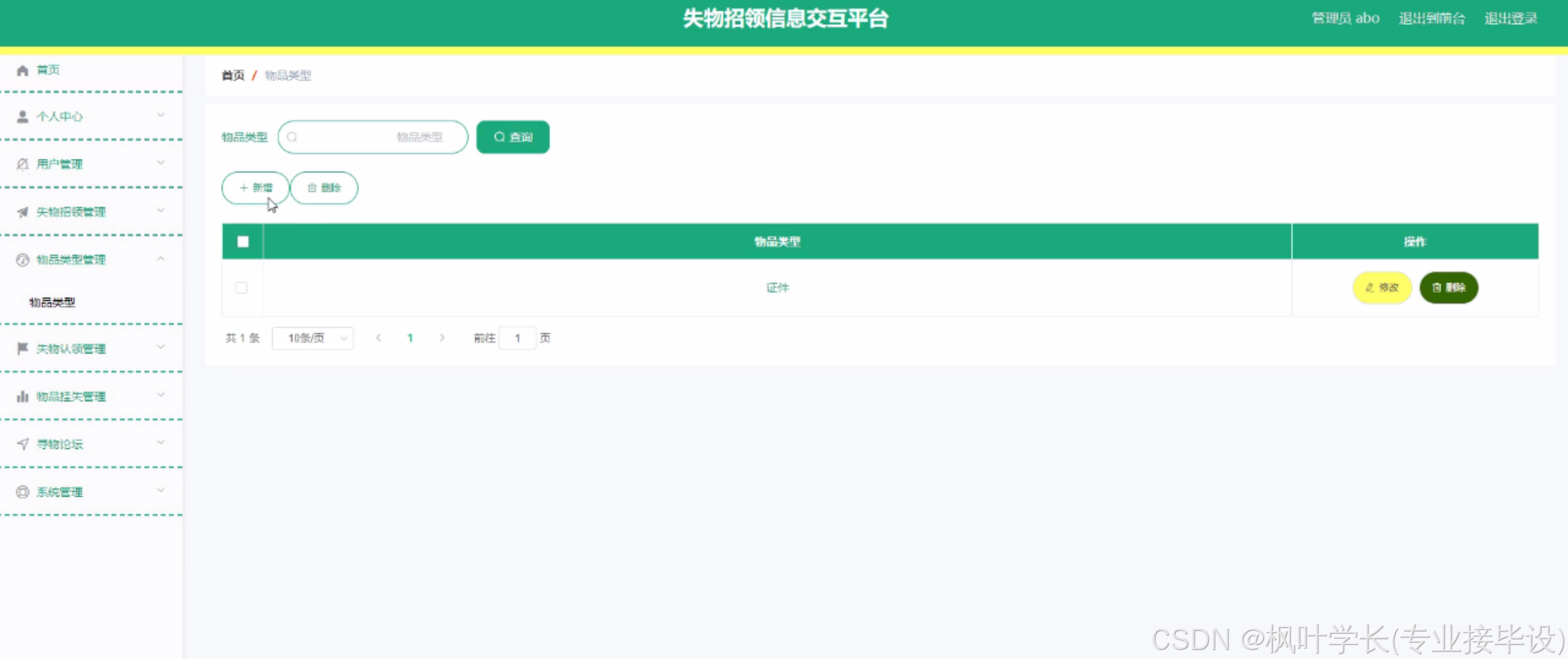Expand the 失物认领管理 chevron
The width and height of the screenshot is (1568, 665).
(161, 347)
